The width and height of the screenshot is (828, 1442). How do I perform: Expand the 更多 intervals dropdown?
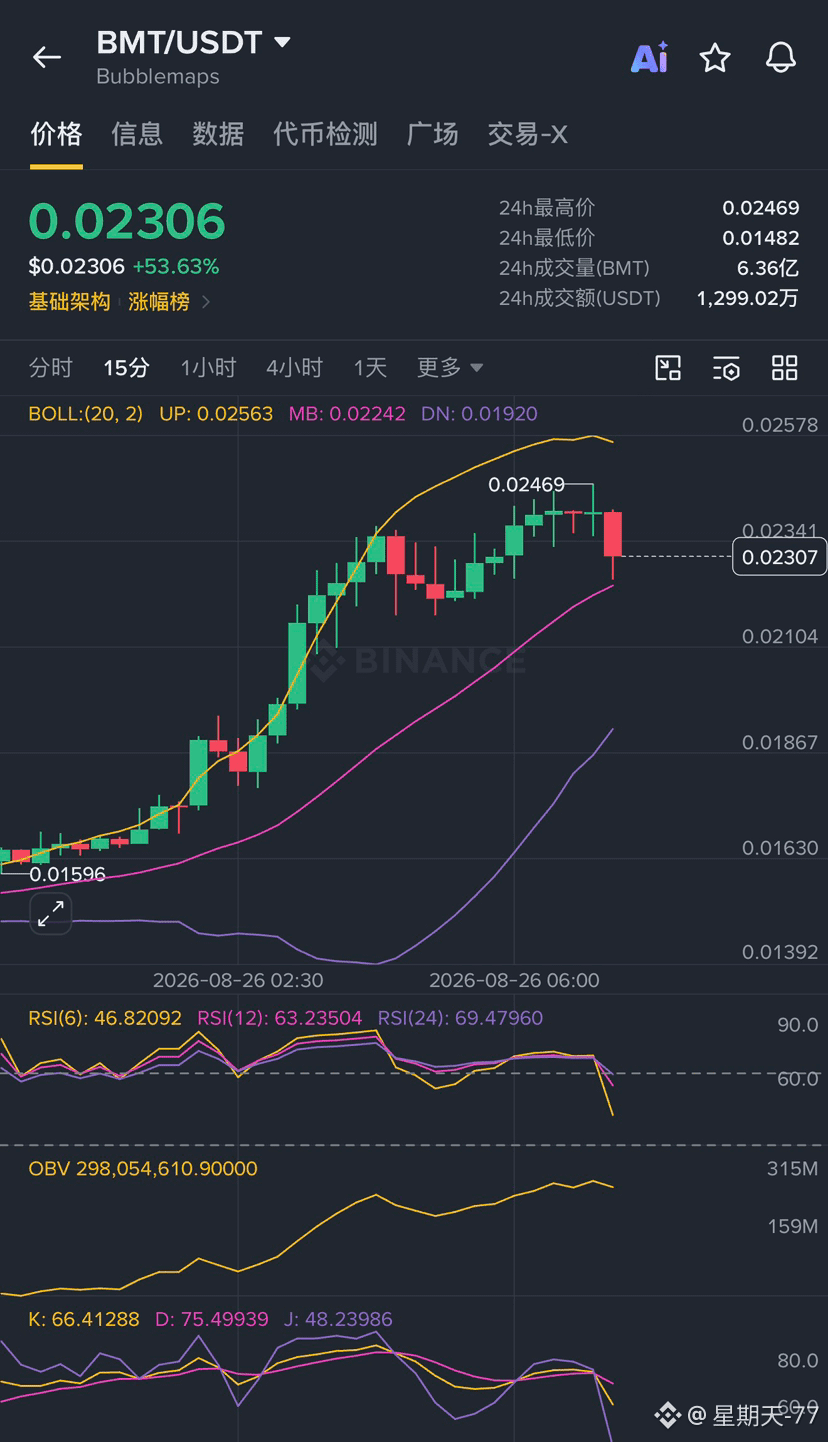(x=450, y=368)
